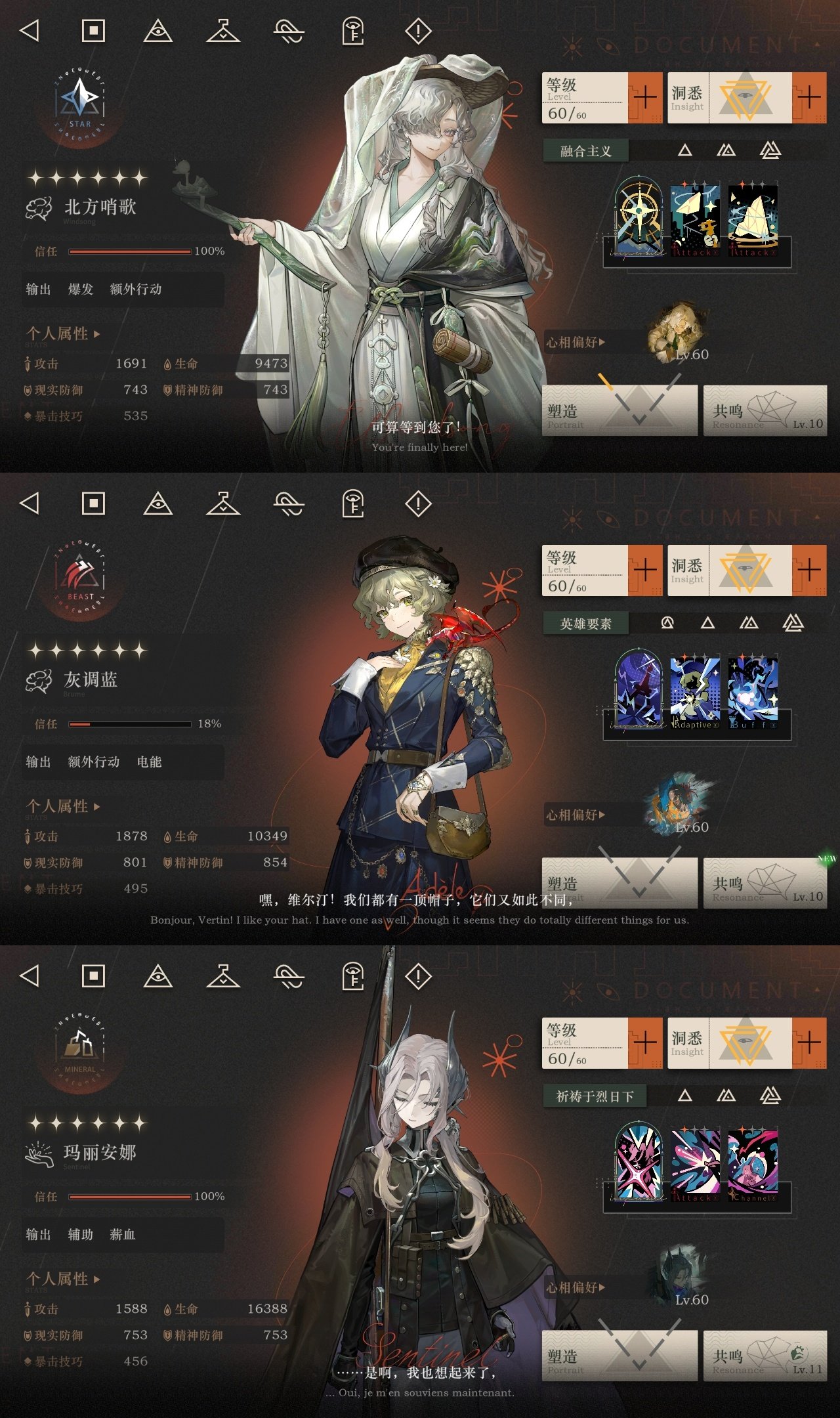Open key document icon on 玛丽安娜 screen
Image resolution: width=840 pixels, height=1418 pixels.
pos(354,976)
